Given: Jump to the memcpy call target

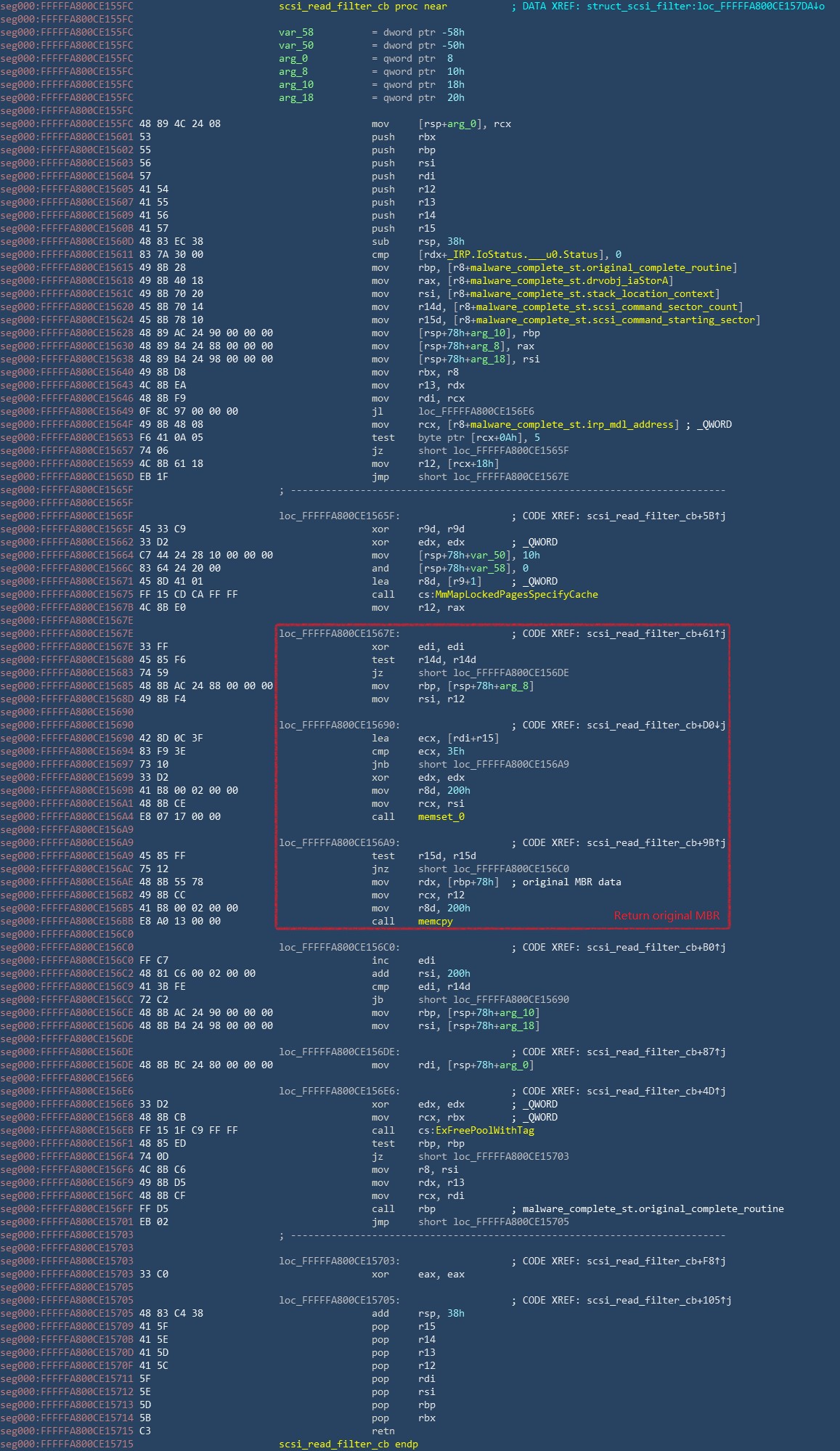Looking at the screenshot, I should click(435, 921).
